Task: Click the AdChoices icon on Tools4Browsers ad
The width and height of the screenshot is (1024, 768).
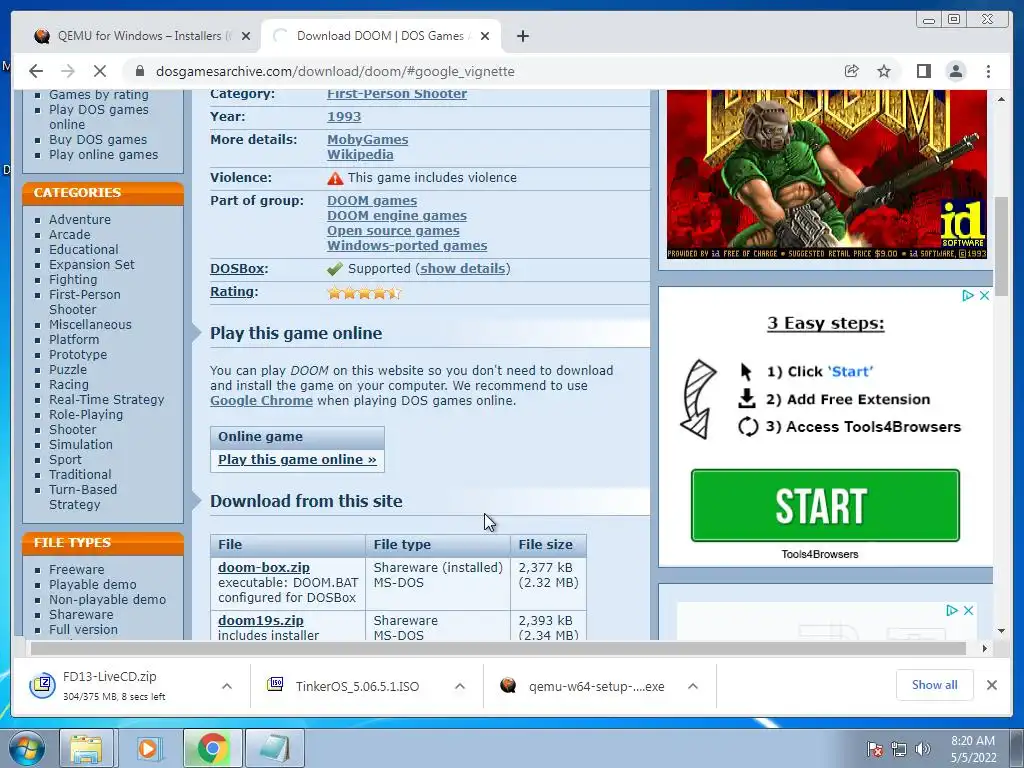Action: pos(968,295)
